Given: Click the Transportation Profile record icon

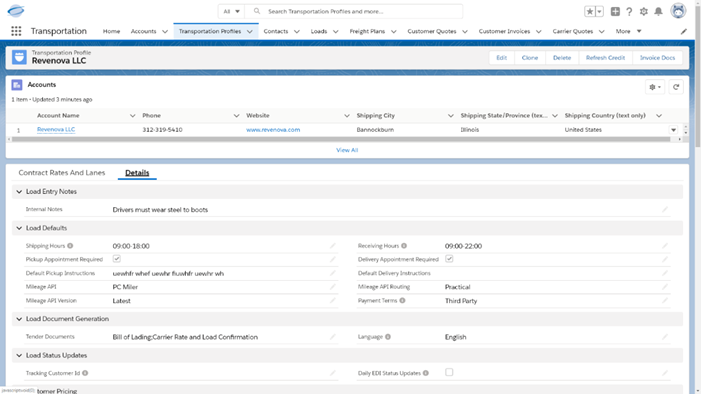Looking at the screenshot, I should tap(19, 57).
